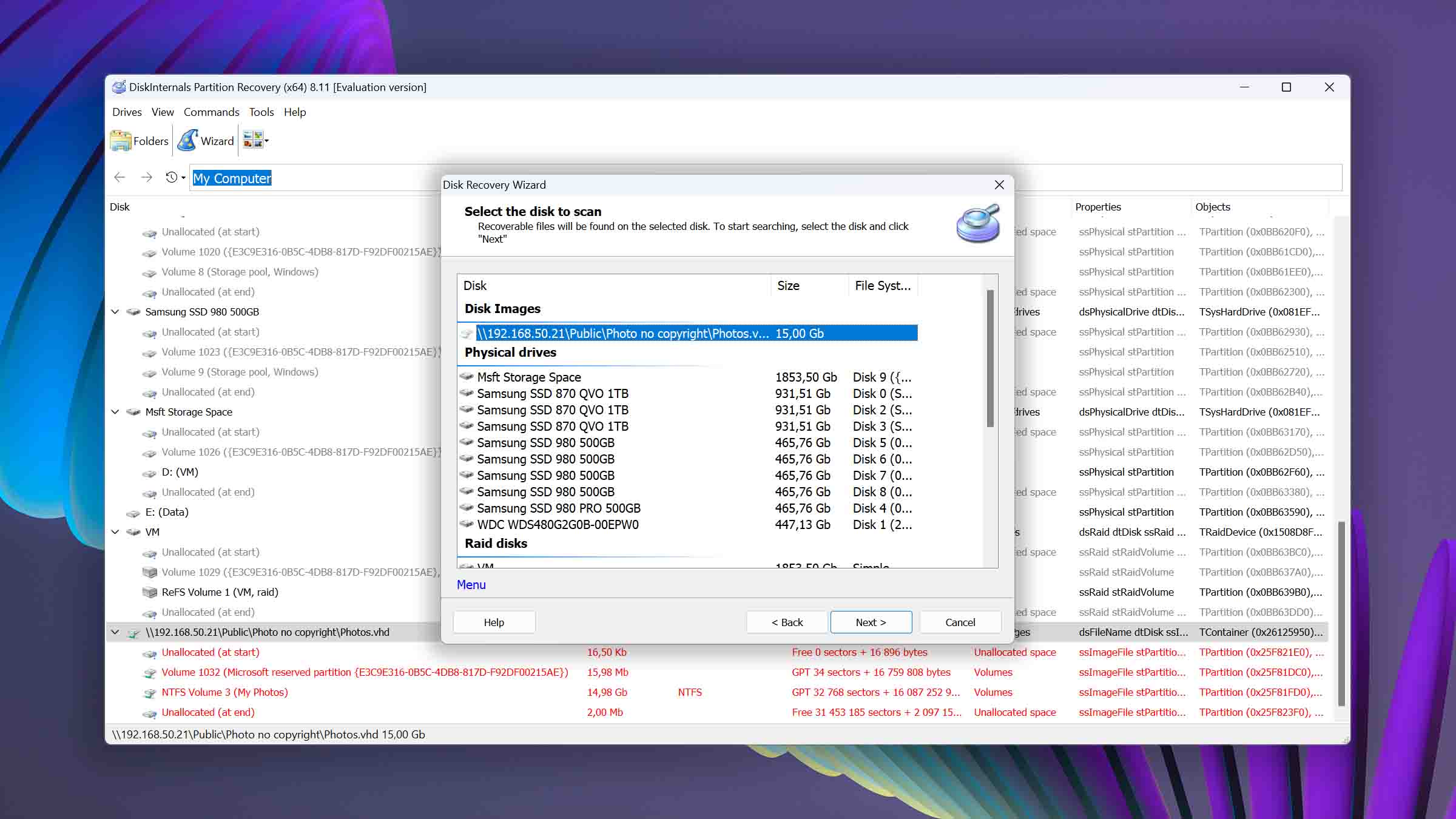Select the Samsung SSD 870 QVO Disk 0 row
This screenshot has width=1456, height=819.
688,394
